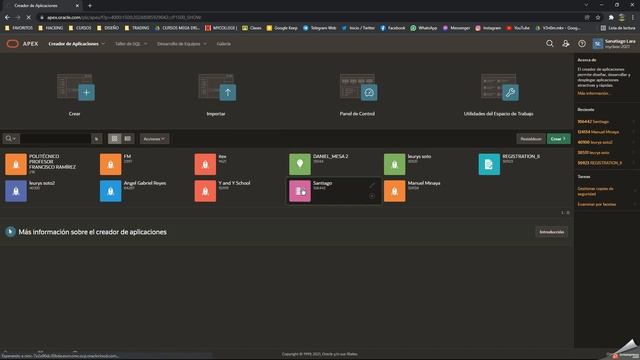Screen dimensions: 640x360
Task: Switch to report list view
Action: [127, 139]
